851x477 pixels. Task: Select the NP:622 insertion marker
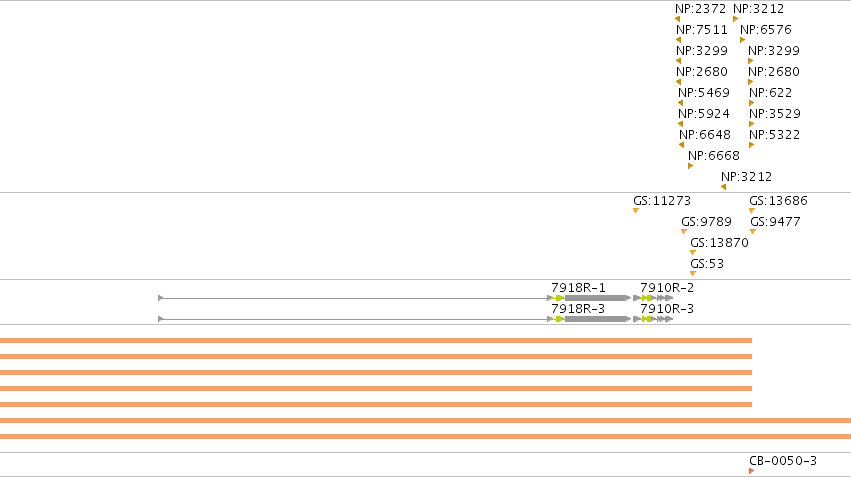(x=752, y=103)
